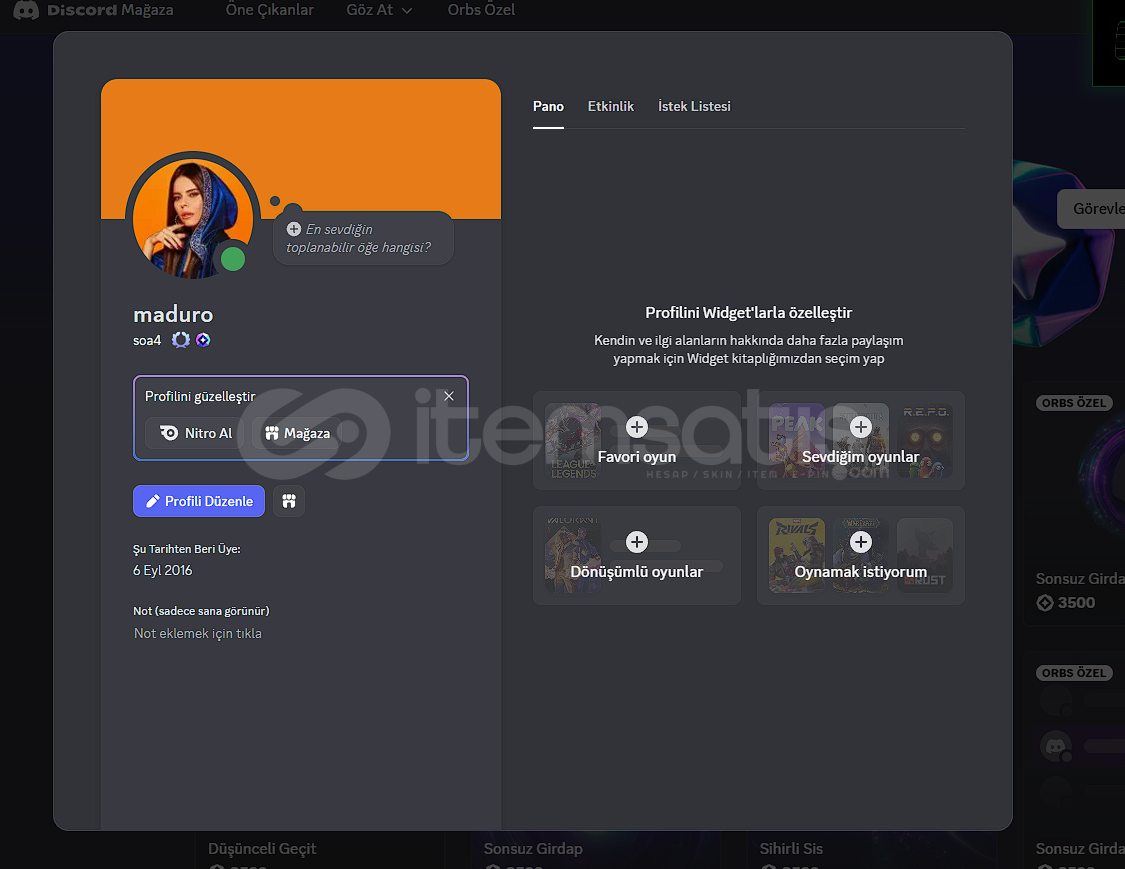The height and width of the screenshot is (869, 1125).
Task: Click Sihirli Sis item in background store
Action: [x=791, y=849]
